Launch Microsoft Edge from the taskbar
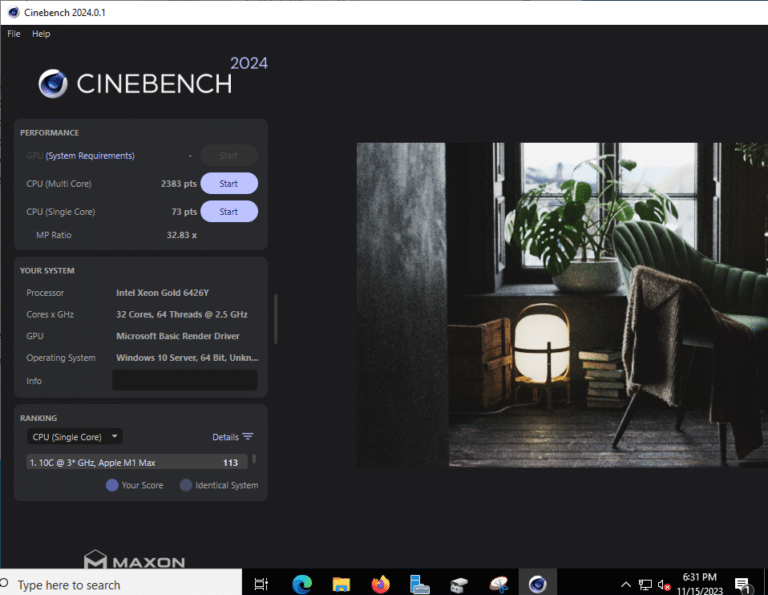 click(x=302, y=584)
